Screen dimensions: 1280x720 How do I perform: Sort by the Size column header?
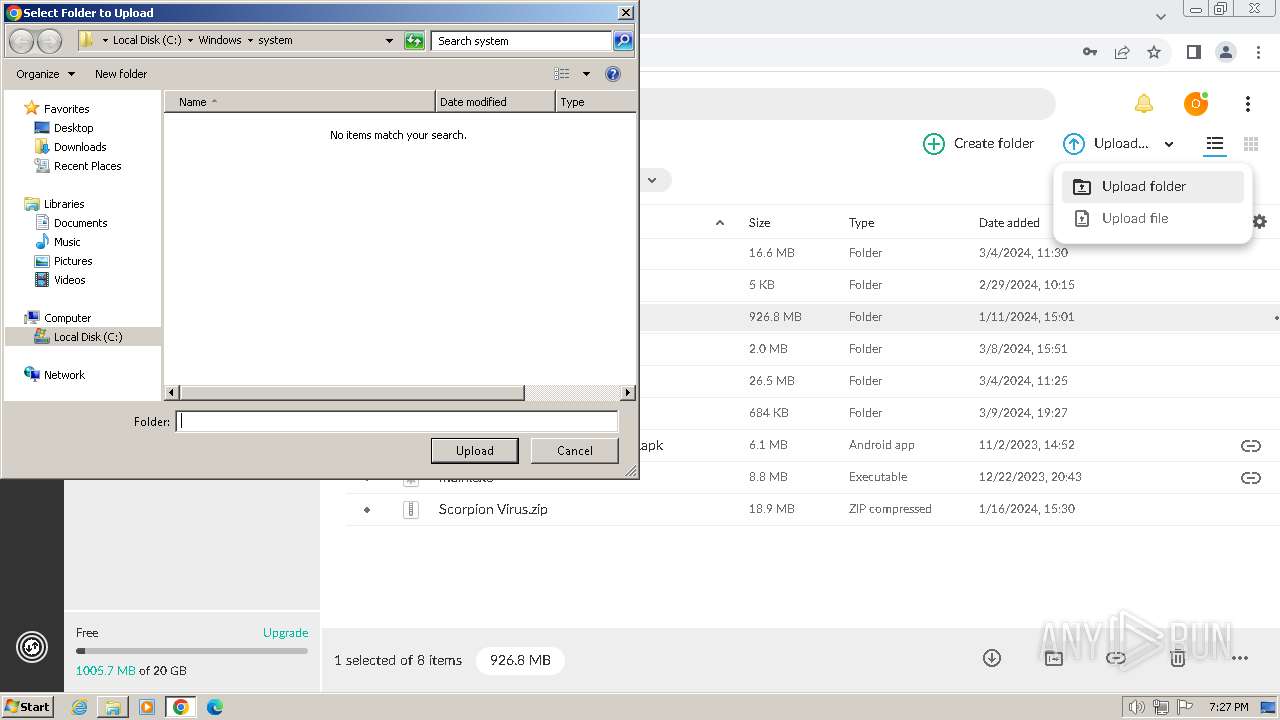759,223
